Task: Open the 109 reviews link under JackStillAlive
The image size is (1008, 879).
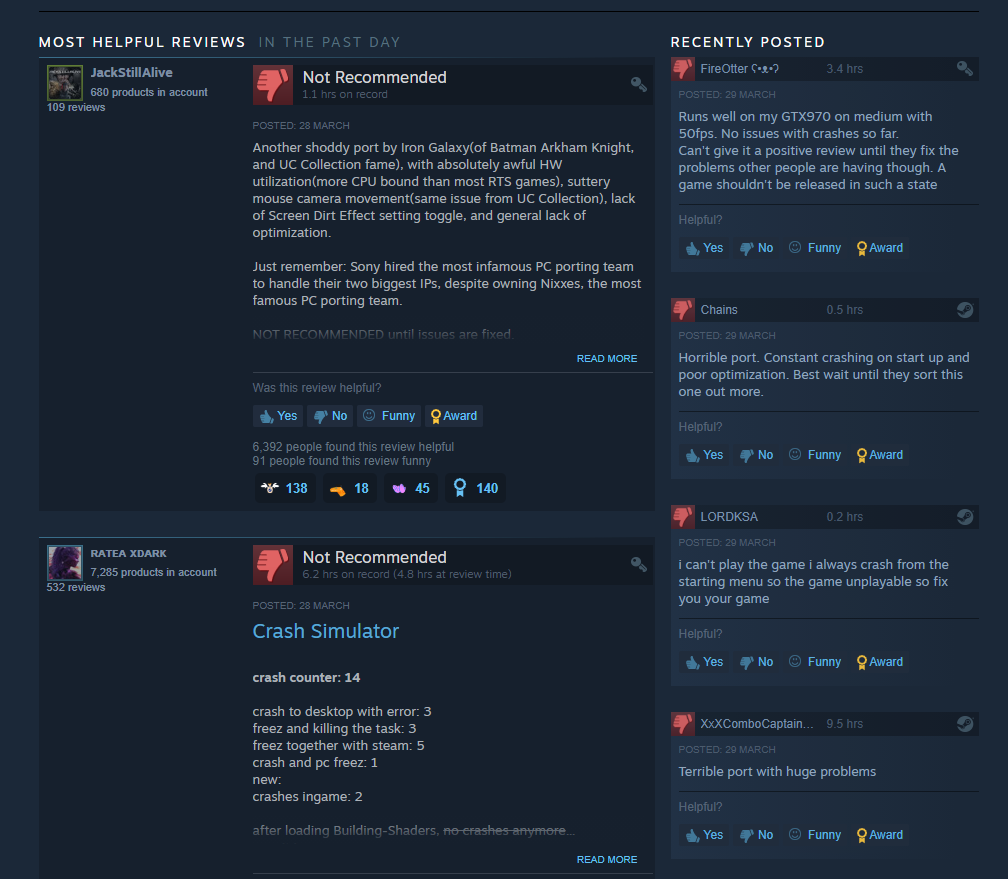Action: tap(76, 107)
